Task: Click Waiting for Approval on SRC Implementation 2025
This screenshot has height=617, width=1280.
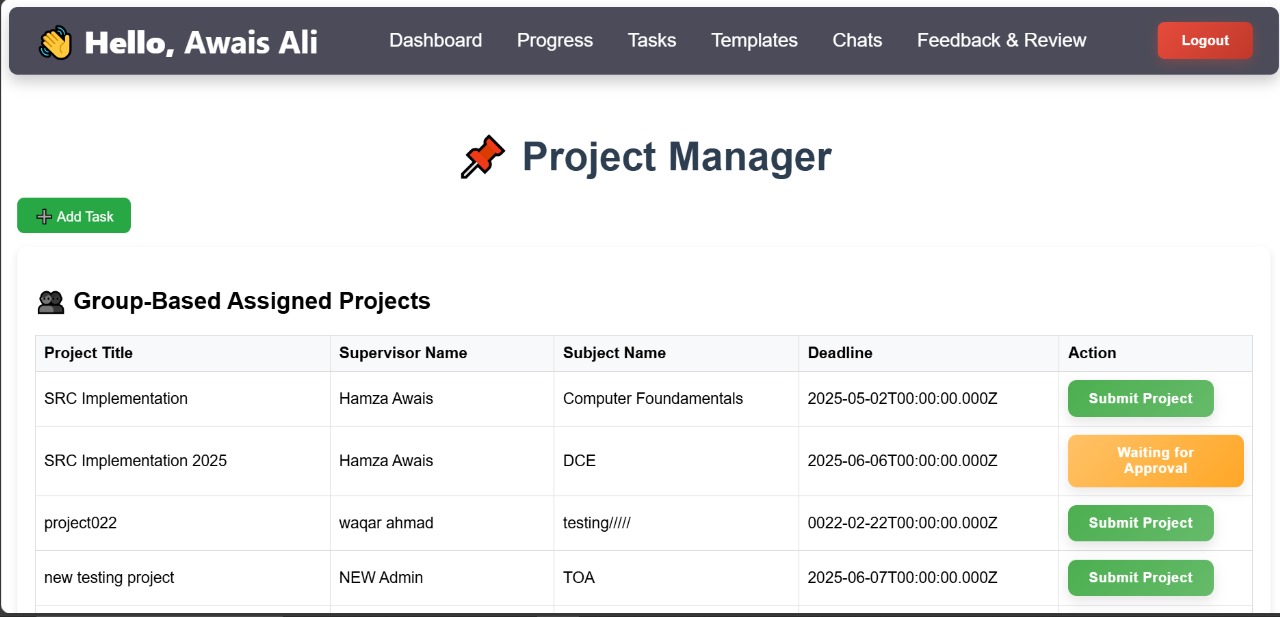Action: point(1155,461)
